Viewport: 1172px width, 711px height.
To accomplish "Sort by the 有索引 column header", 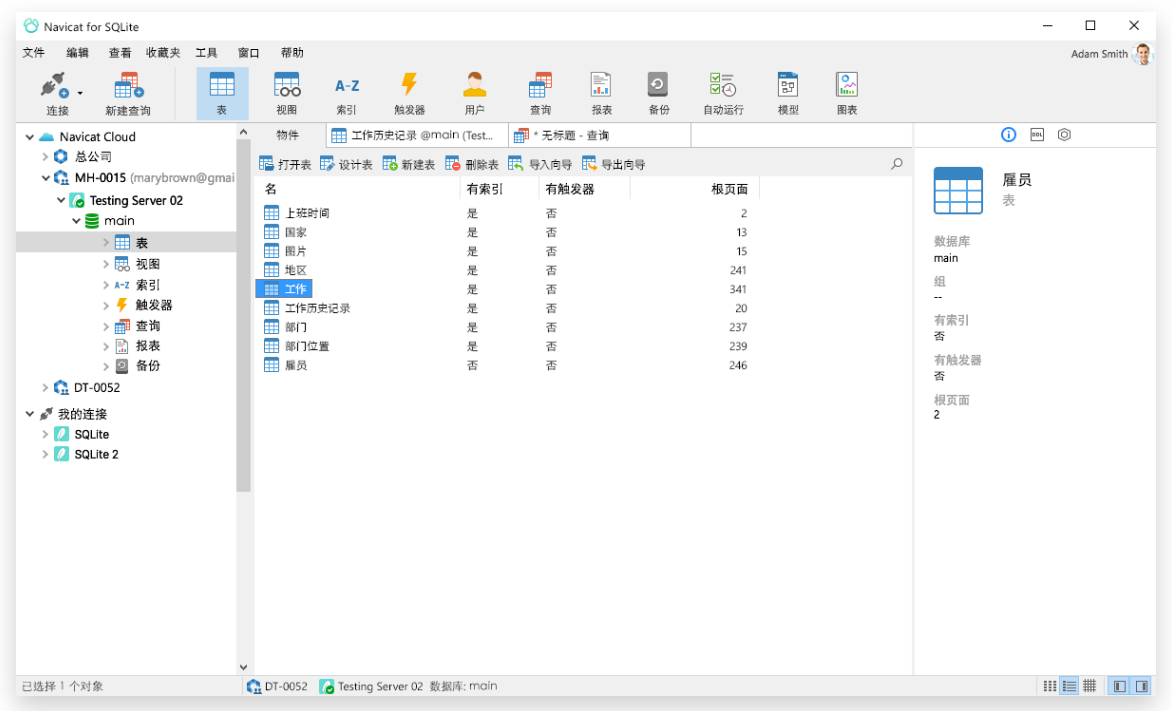I will [x=499, y=189].
